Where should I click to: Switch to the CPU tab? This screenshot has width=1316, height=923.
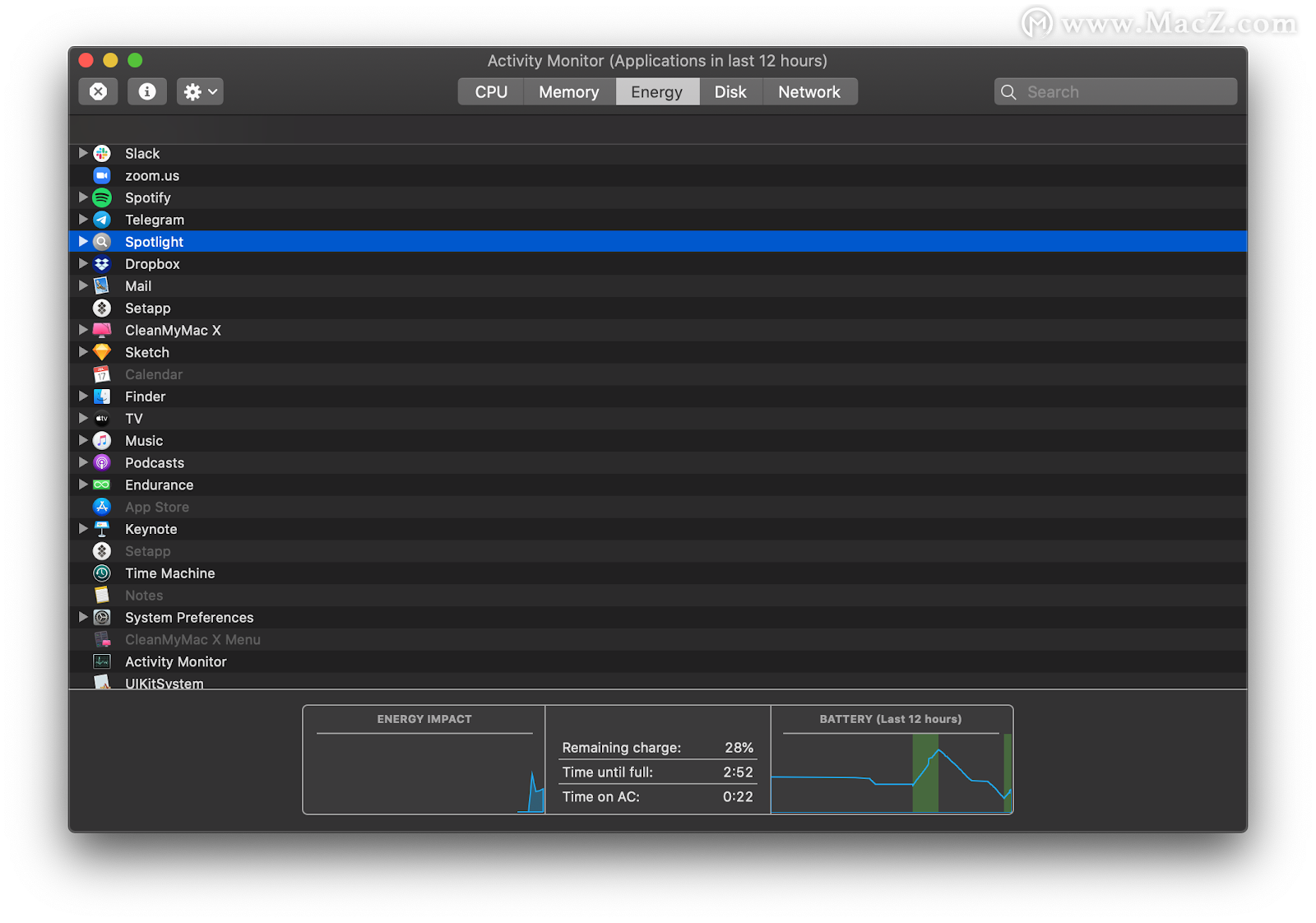point(491,92)
